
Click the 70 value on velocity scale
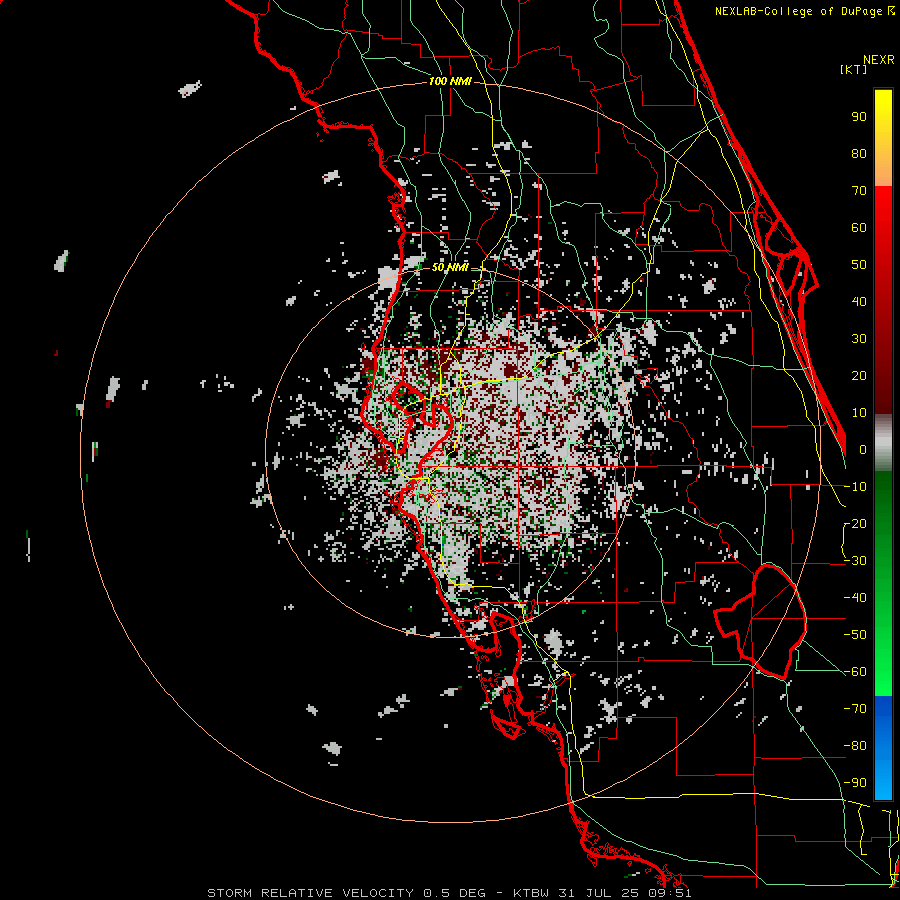(859, 191)
